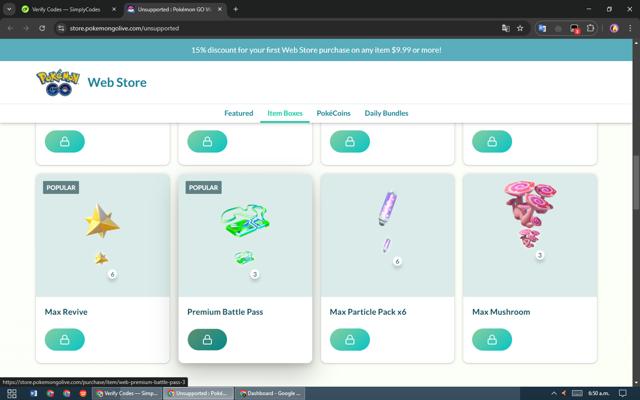The width and height of the screenshot is (640, 400).
Task: Open the Max Revive star item image
Action: [102, 221]
